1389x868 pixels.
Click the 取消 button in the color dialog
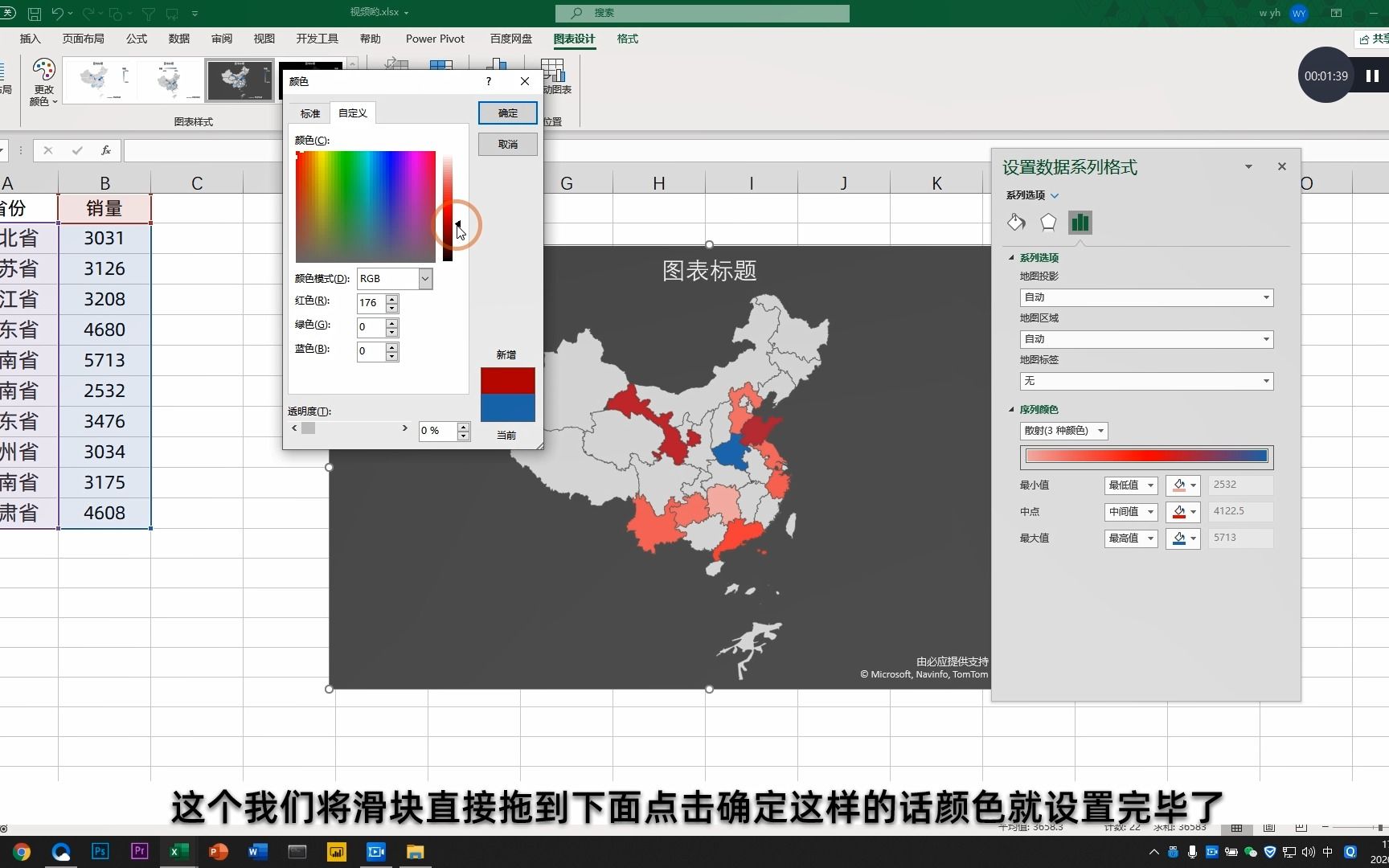click(x=507, y=144)
